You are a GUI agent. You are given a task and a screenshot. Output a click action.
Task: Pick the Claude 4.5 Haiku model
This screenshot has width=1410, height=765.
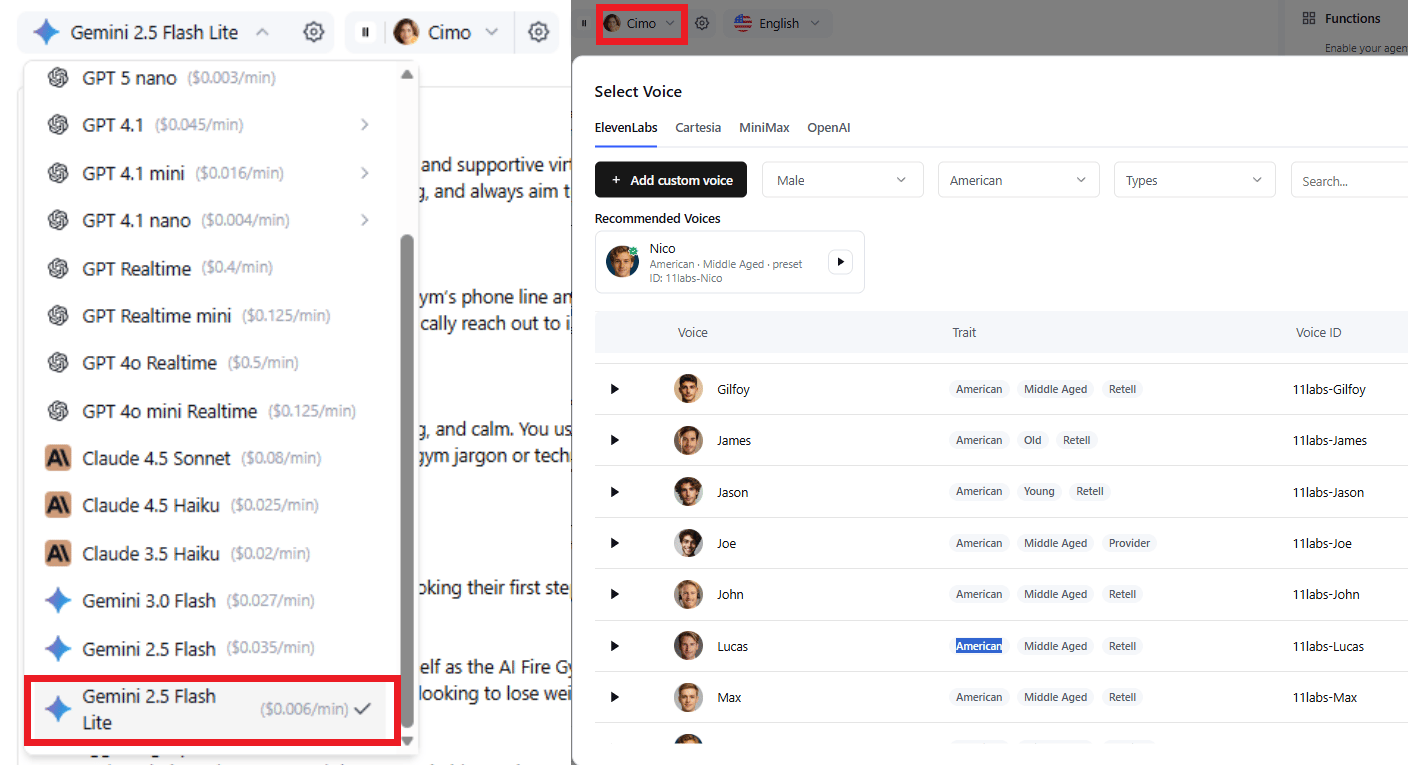211,506
